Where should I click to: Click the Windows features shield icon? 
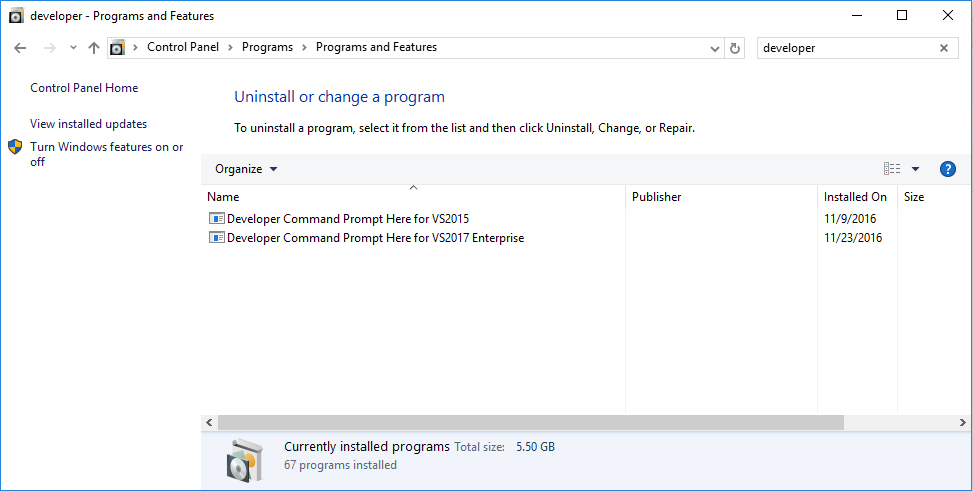coord(16,147)
